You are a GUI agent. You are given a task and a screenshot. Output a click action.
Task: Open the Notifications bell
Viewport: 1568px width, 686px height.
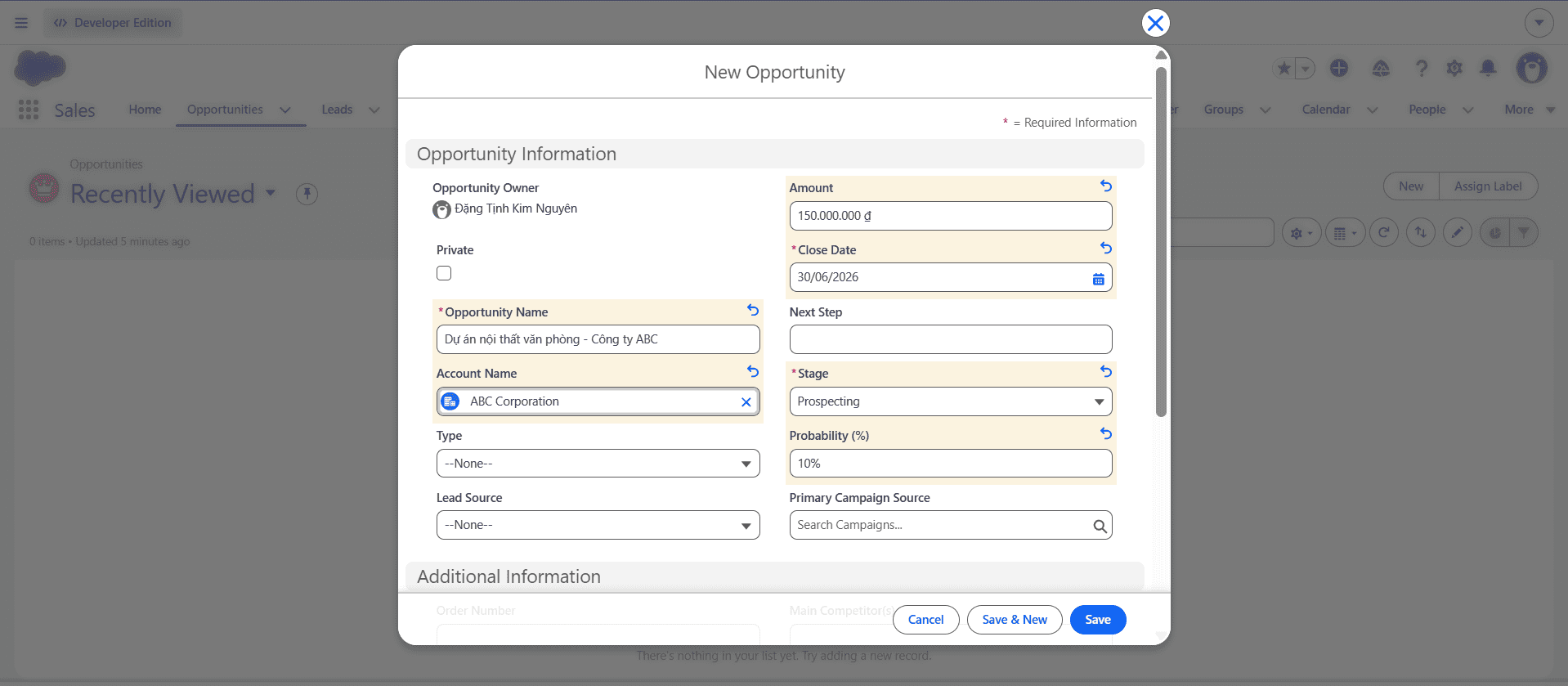click(x=1489, y=69)
